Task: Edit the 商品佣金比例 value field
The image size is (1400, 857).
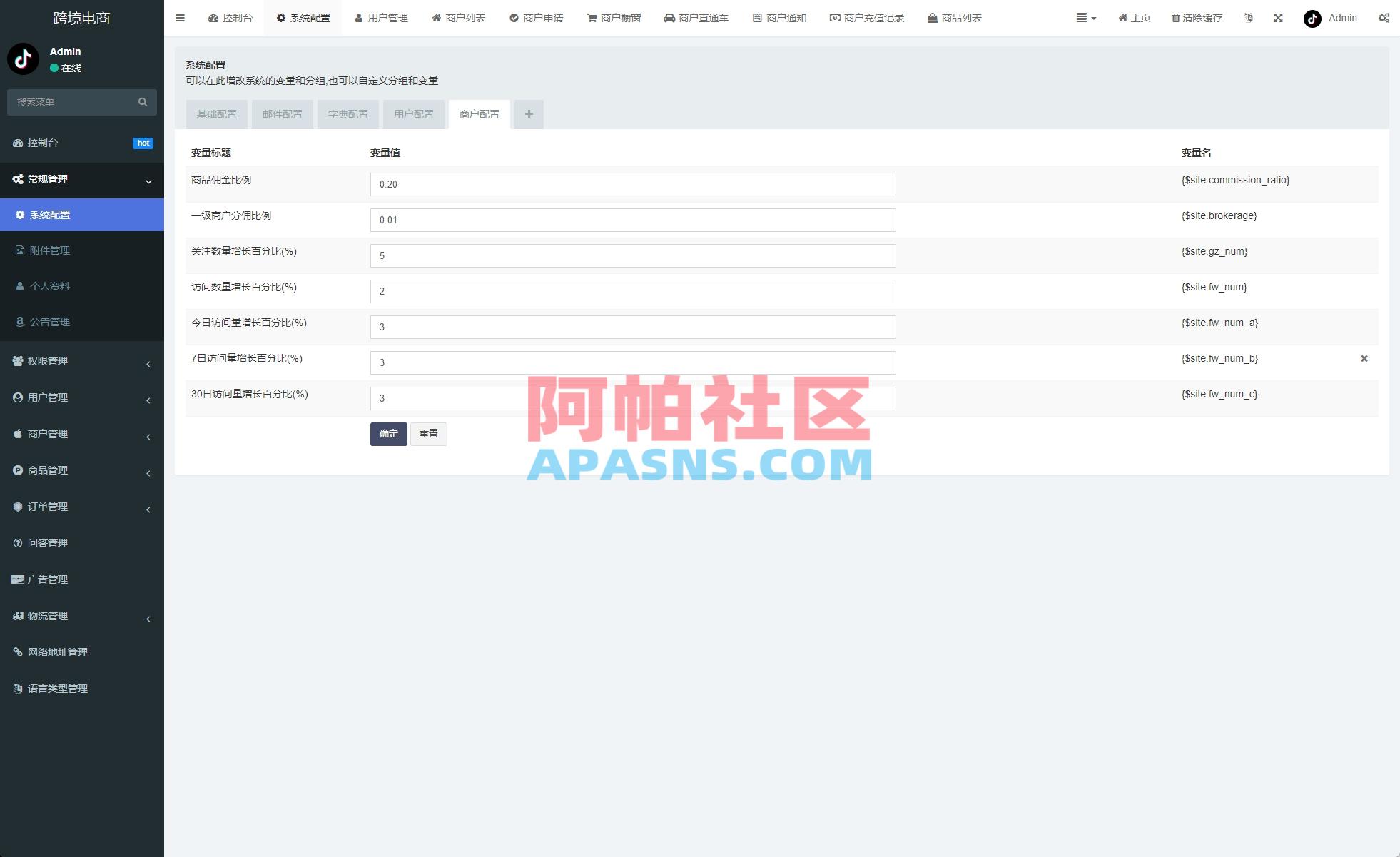Action: pos(632,184)
